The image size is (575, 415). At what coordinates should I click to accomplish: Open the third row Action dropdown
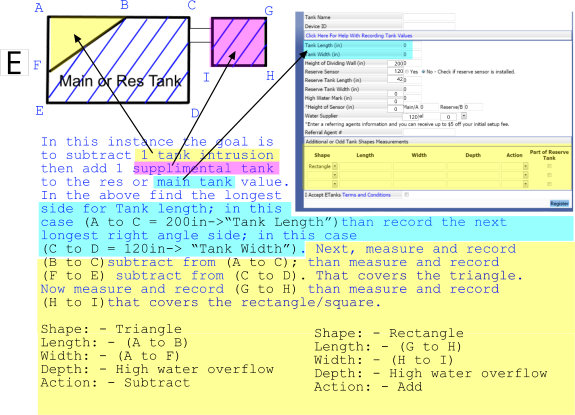(x=525, y=184)
